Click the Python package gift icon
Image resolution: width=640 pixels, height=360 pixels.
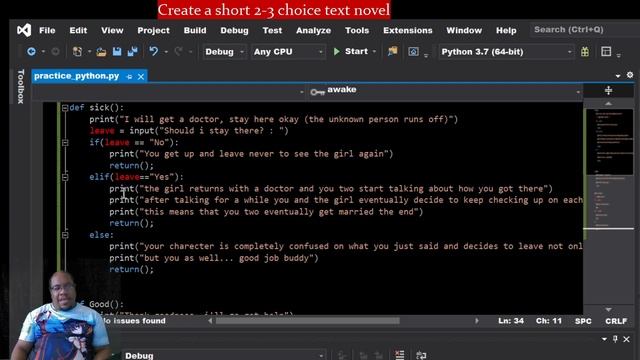(585, 51)
